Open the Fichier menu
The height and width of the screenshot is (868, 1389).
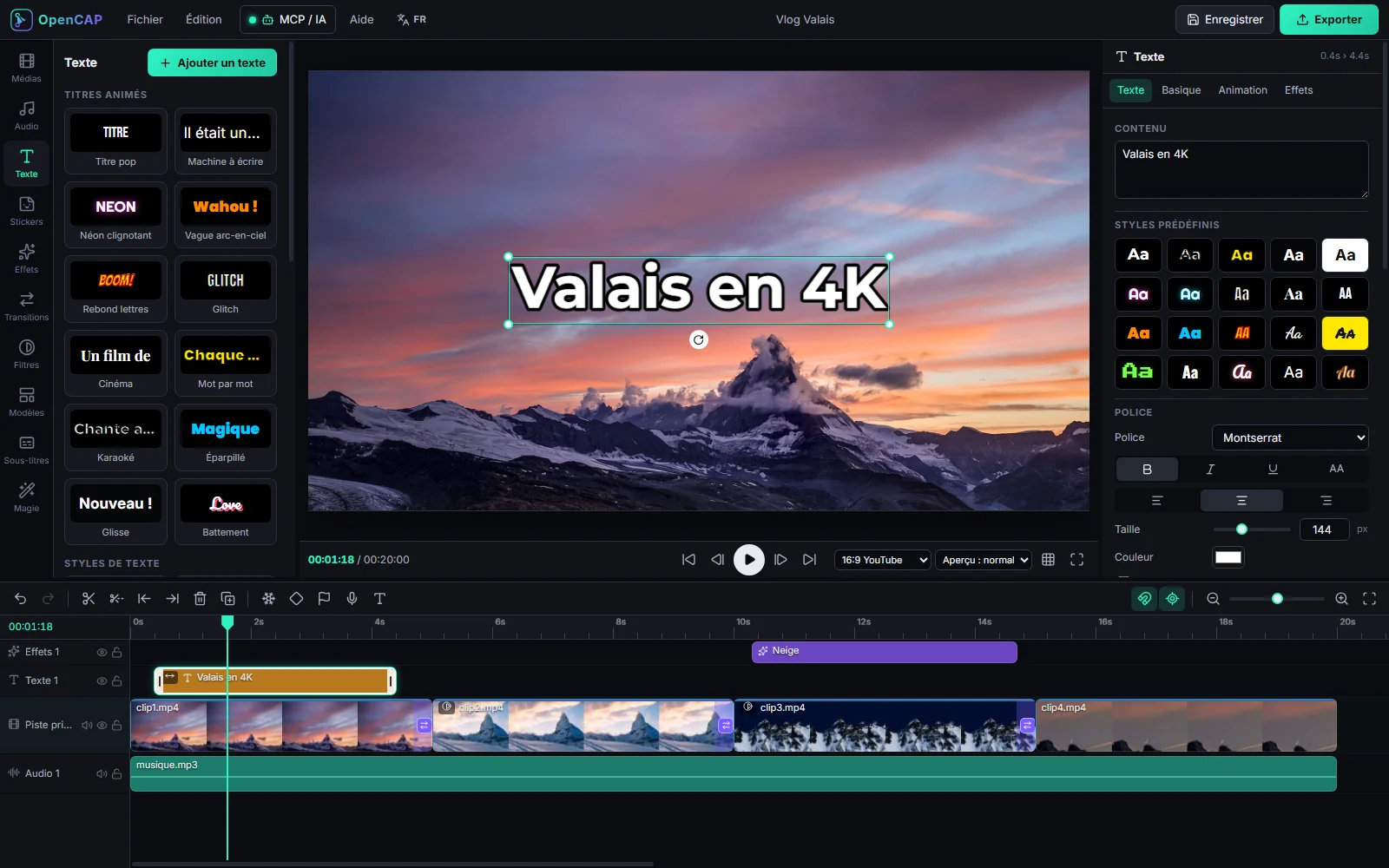point(145,19)
